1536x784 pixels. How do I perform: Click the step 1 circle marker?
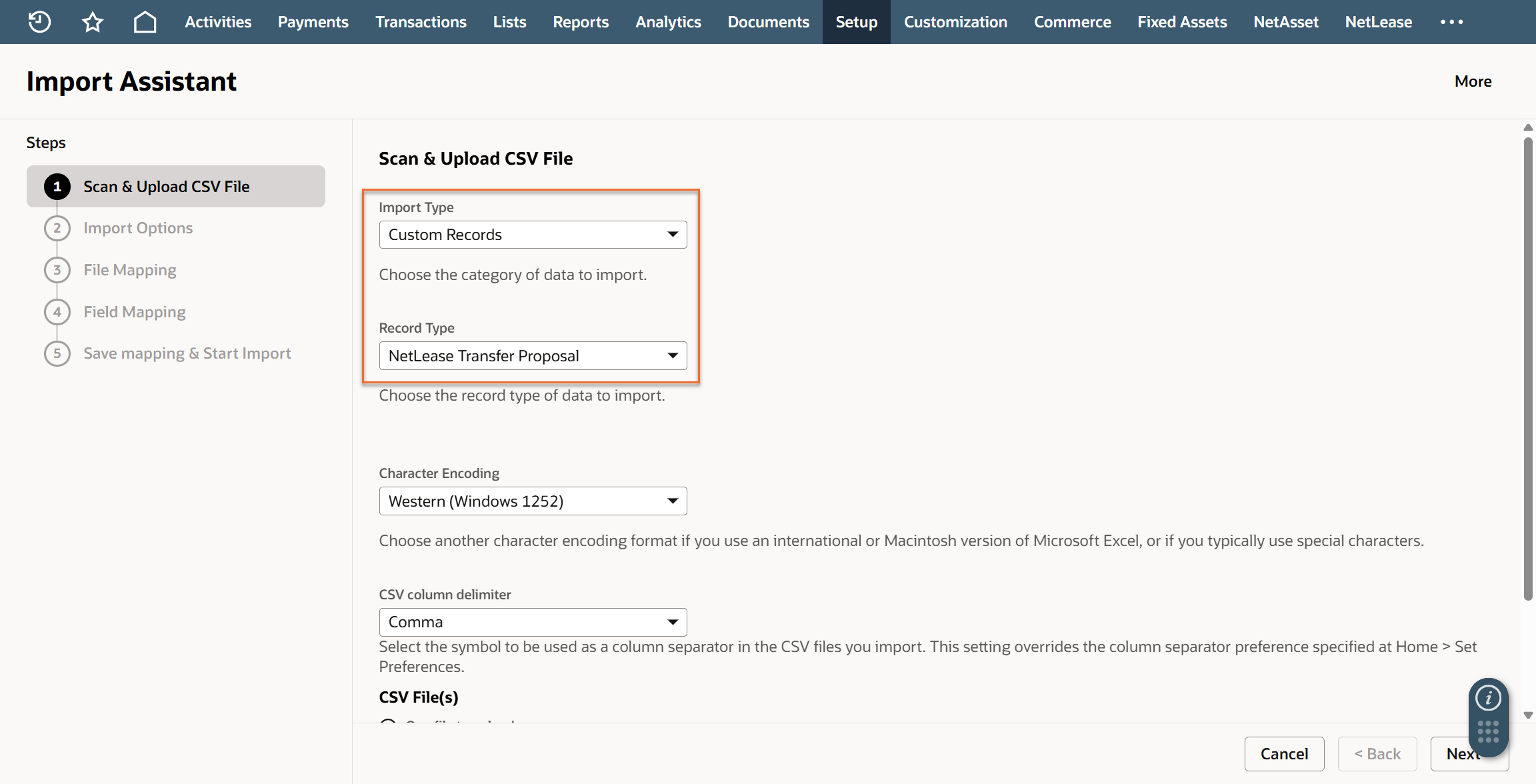[x=57, y=187]
